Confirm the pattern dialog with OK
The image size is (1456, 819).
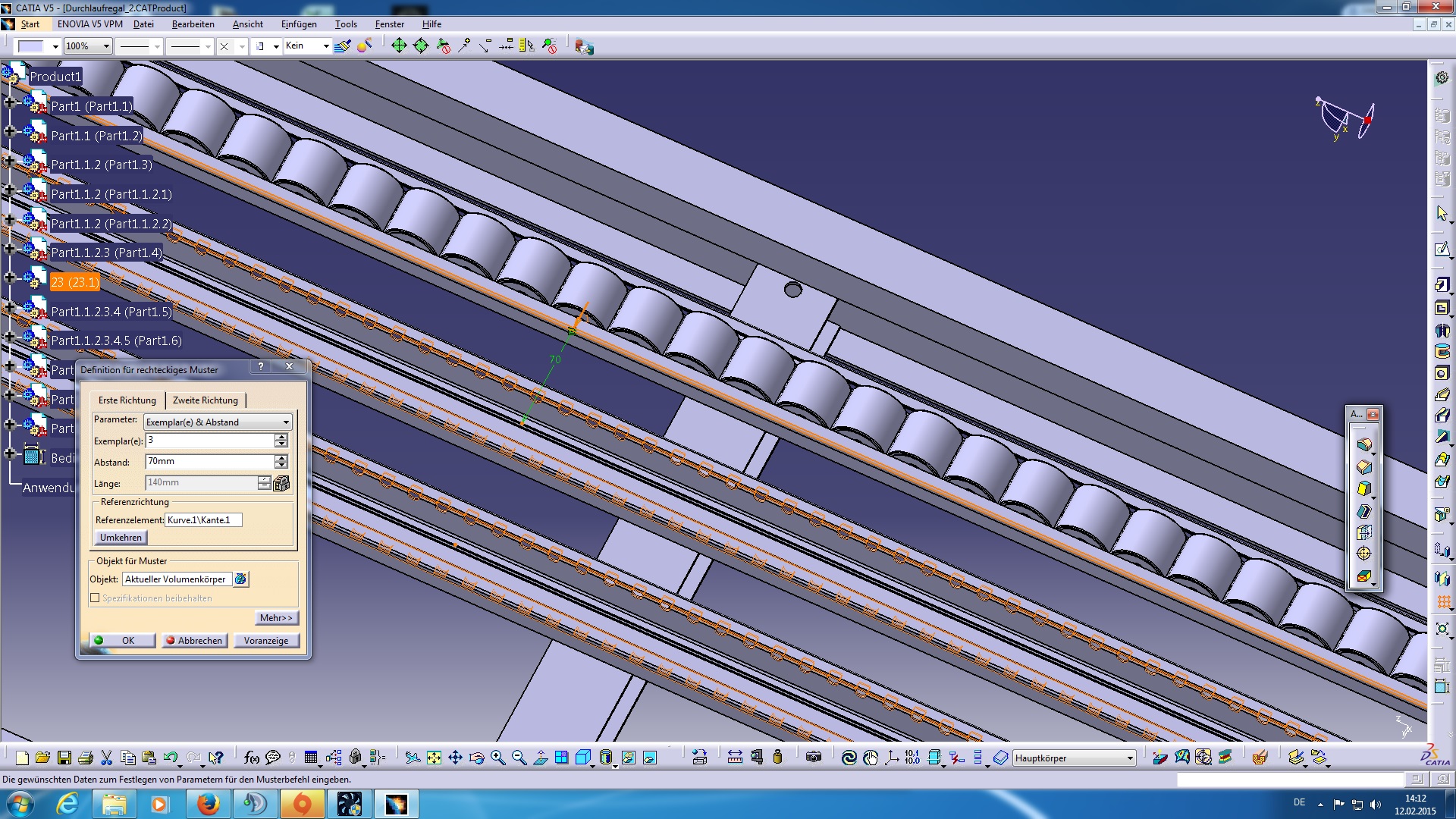pos(121,641)
